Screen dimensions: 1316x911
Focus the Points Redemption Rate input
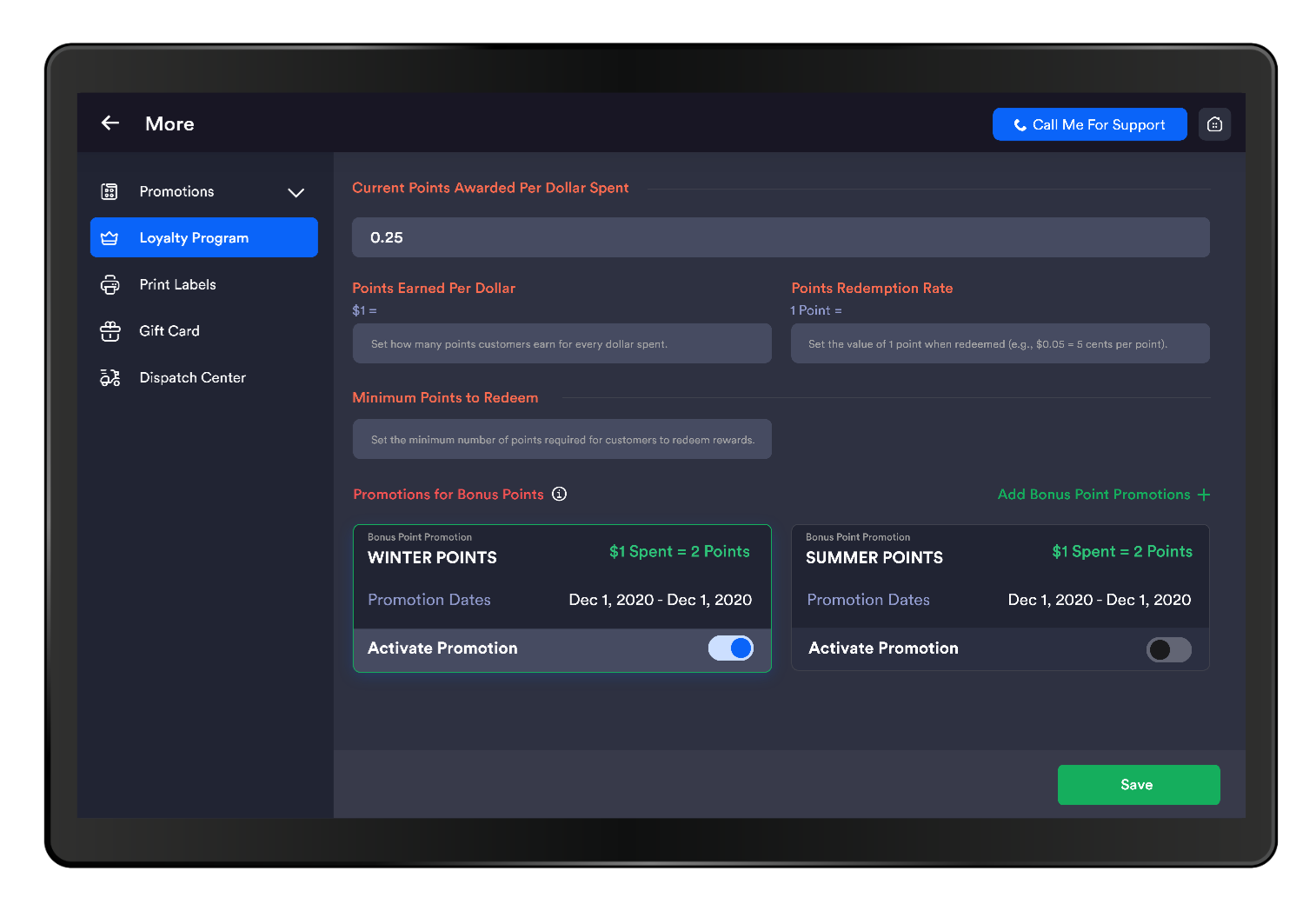(1000, 343)
